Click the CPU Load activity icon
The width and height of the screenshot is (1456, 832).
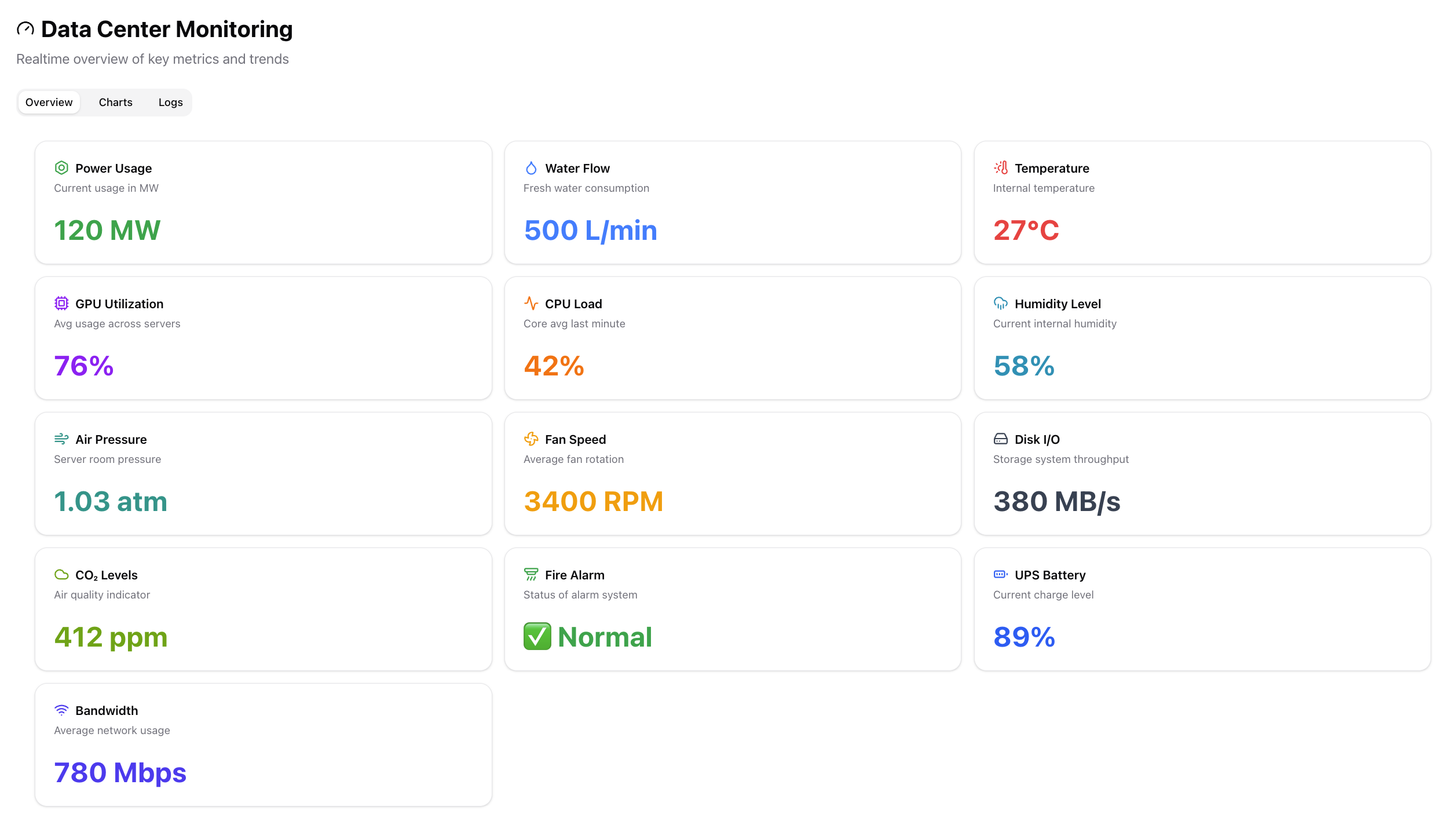pyautogui.click(x=531, y=304)
